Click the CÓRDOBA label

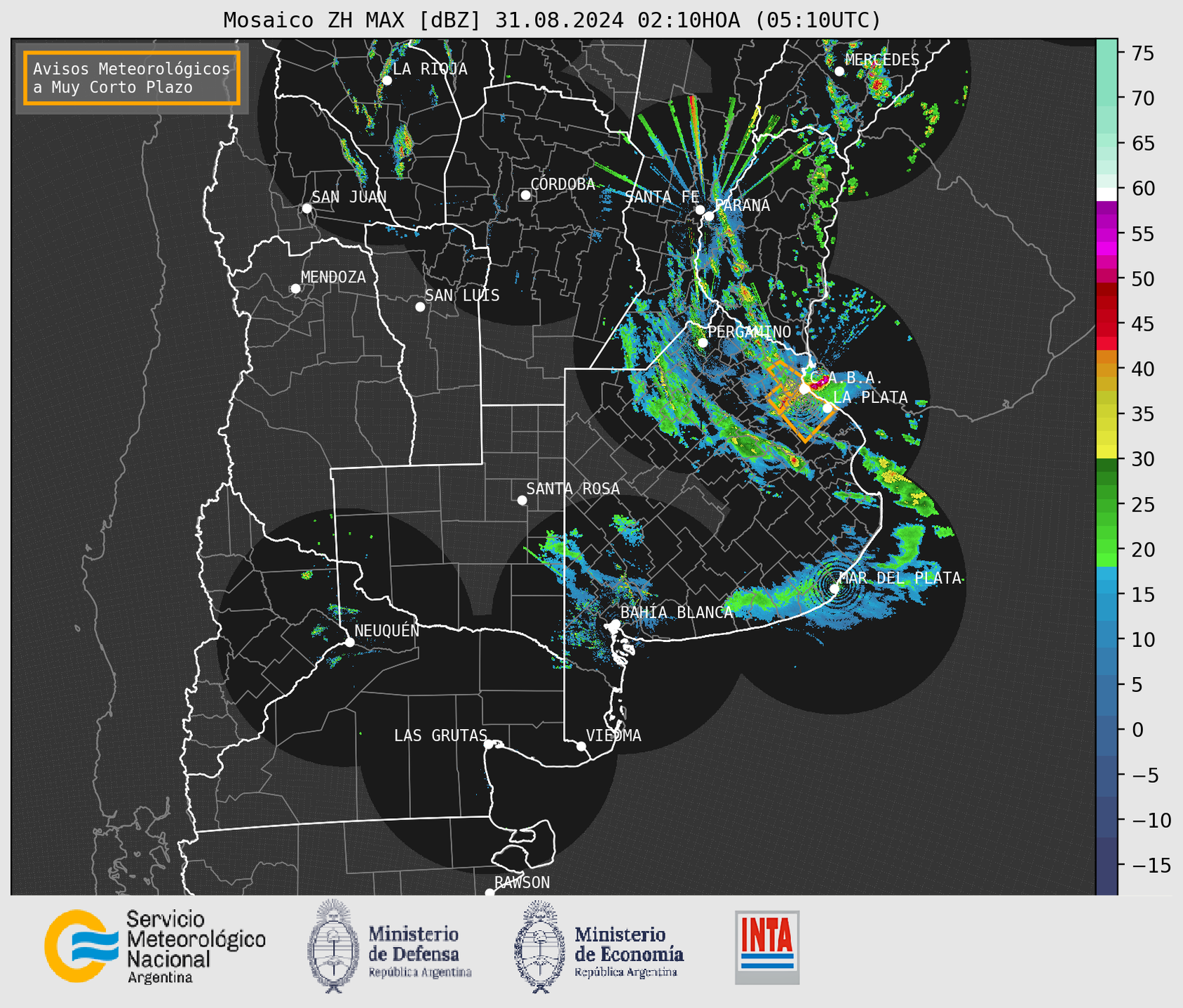point(563,184)
